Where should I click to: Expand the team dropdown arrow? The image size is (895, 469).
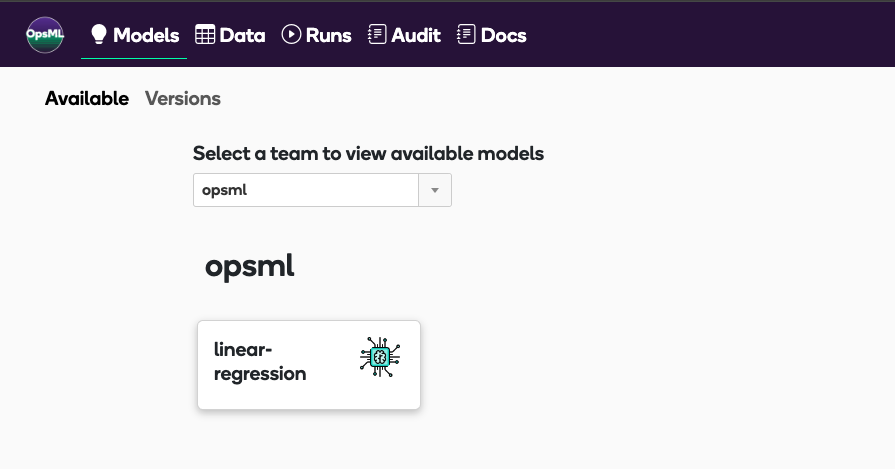pos(435,190)
